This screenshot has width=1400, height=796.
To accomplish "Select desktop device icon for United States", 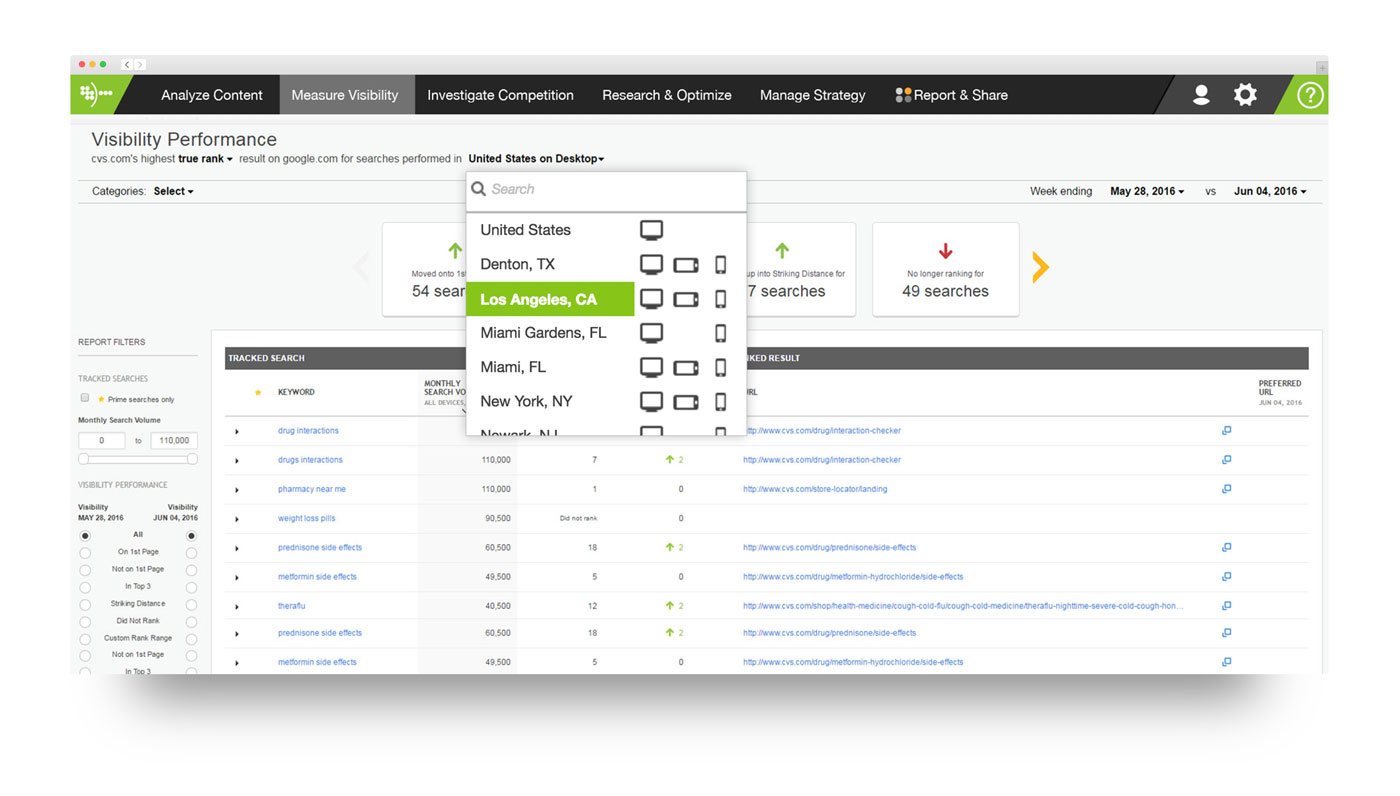I will [x=651, y=230].
